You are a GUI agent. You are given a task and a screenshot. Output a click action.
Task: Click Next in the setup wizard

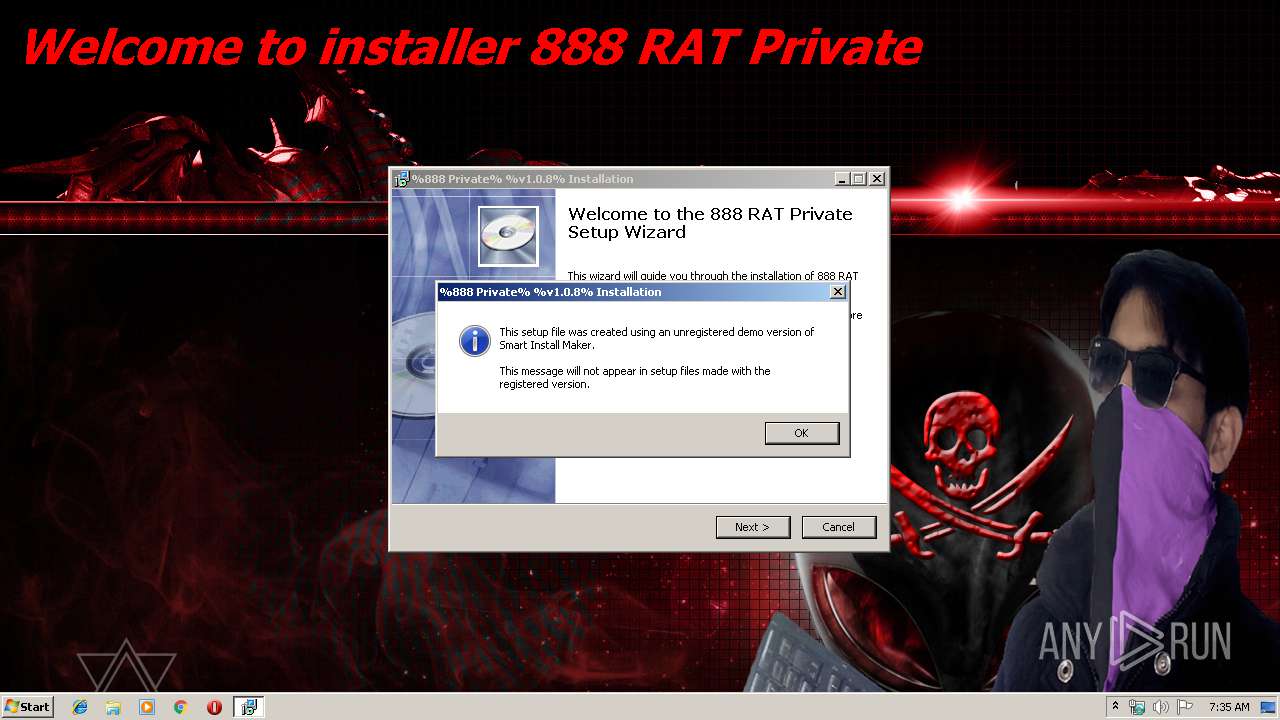pos(753,527)
